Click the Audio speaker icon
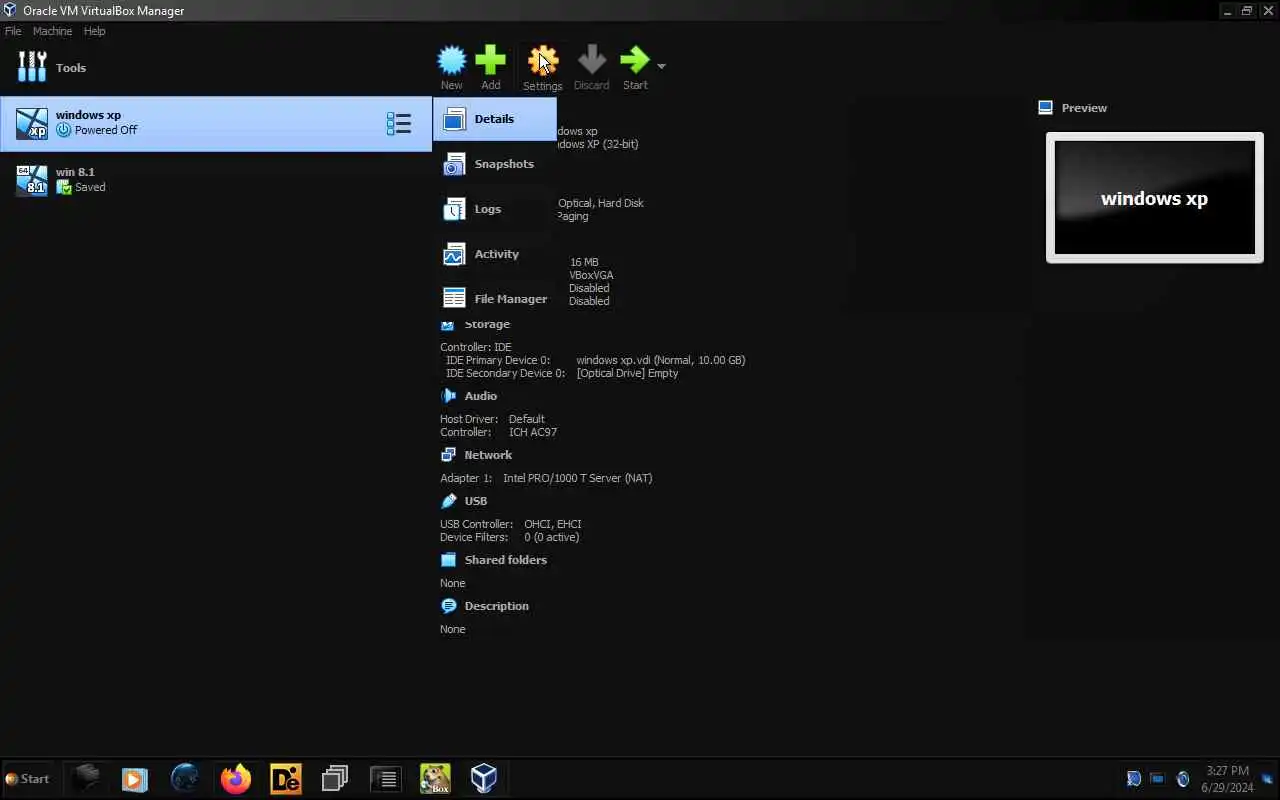Viewport: 1280px width, 800px height. (448, 396)
